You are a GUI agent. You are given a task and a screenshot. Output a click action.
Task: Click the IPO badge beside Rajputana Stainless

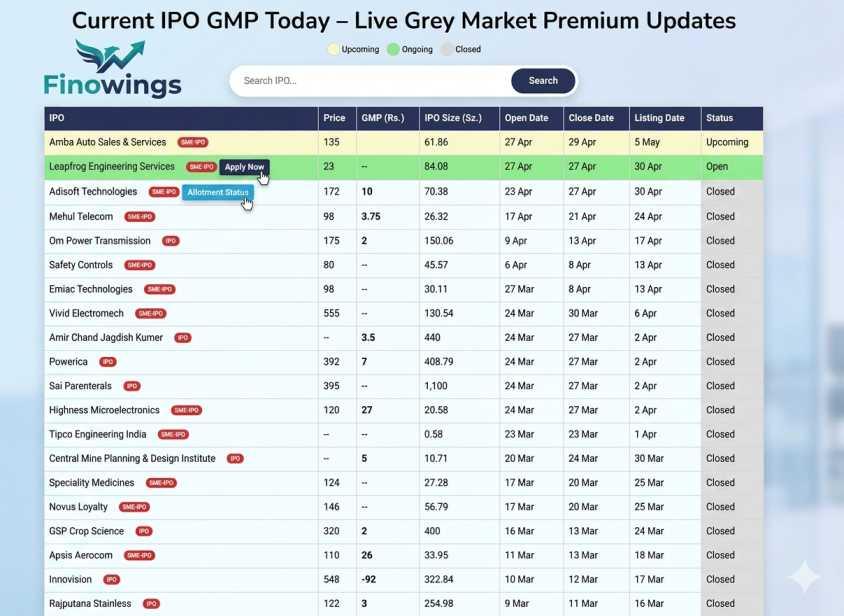click(151, 604)
